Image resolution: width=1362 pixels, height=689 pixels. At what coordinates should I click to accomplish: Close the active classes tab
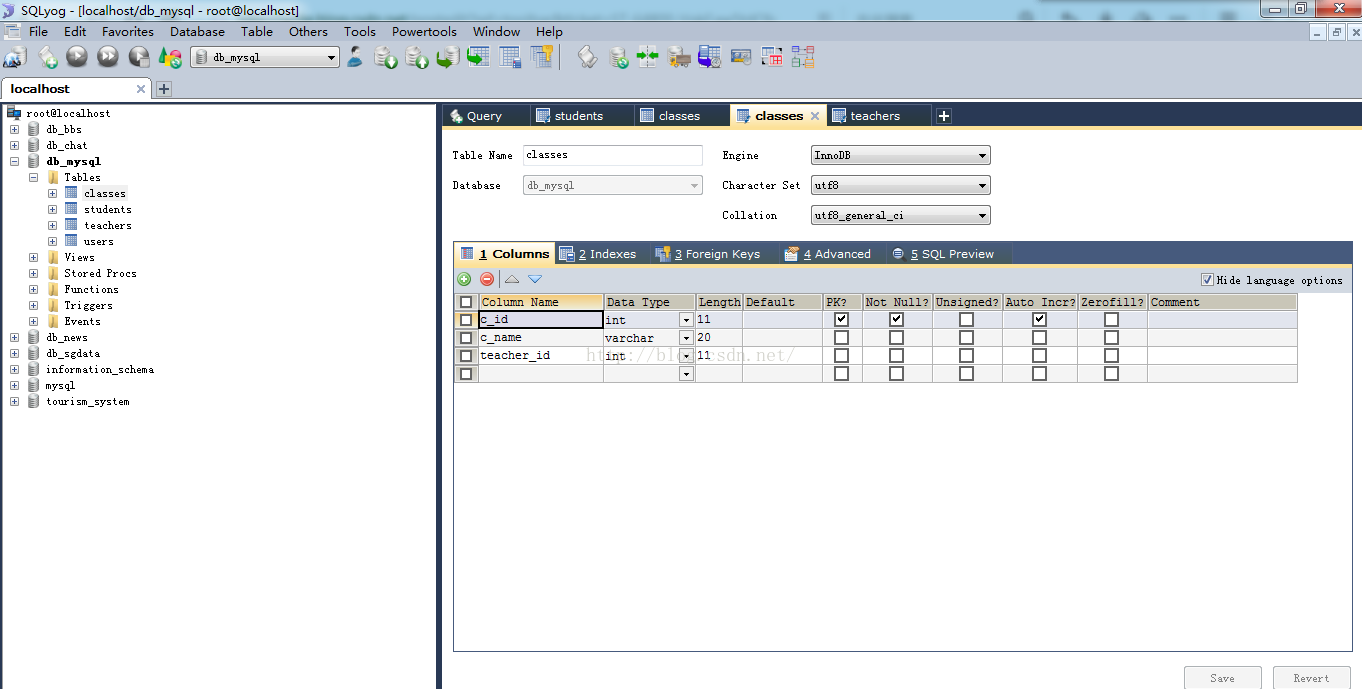[x=815, y=116]
